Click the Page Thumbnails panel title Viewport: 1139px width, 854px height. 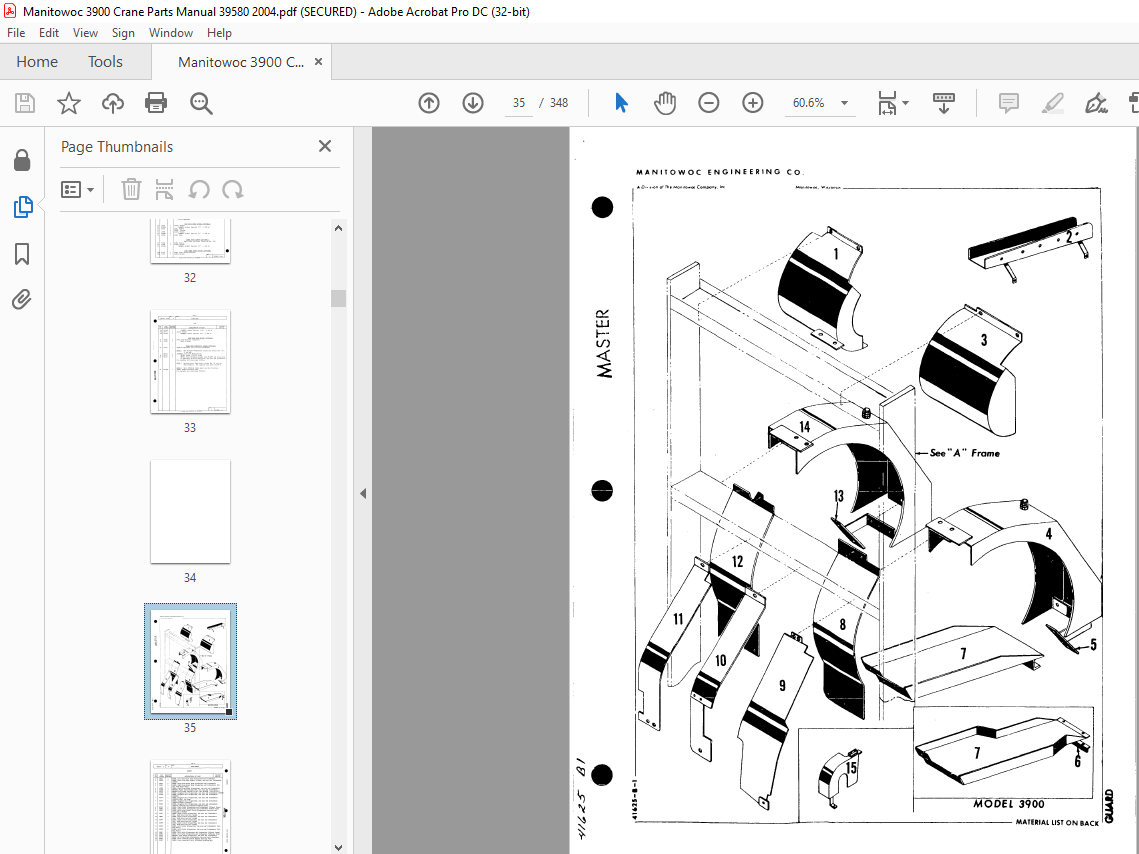point(117,147)
